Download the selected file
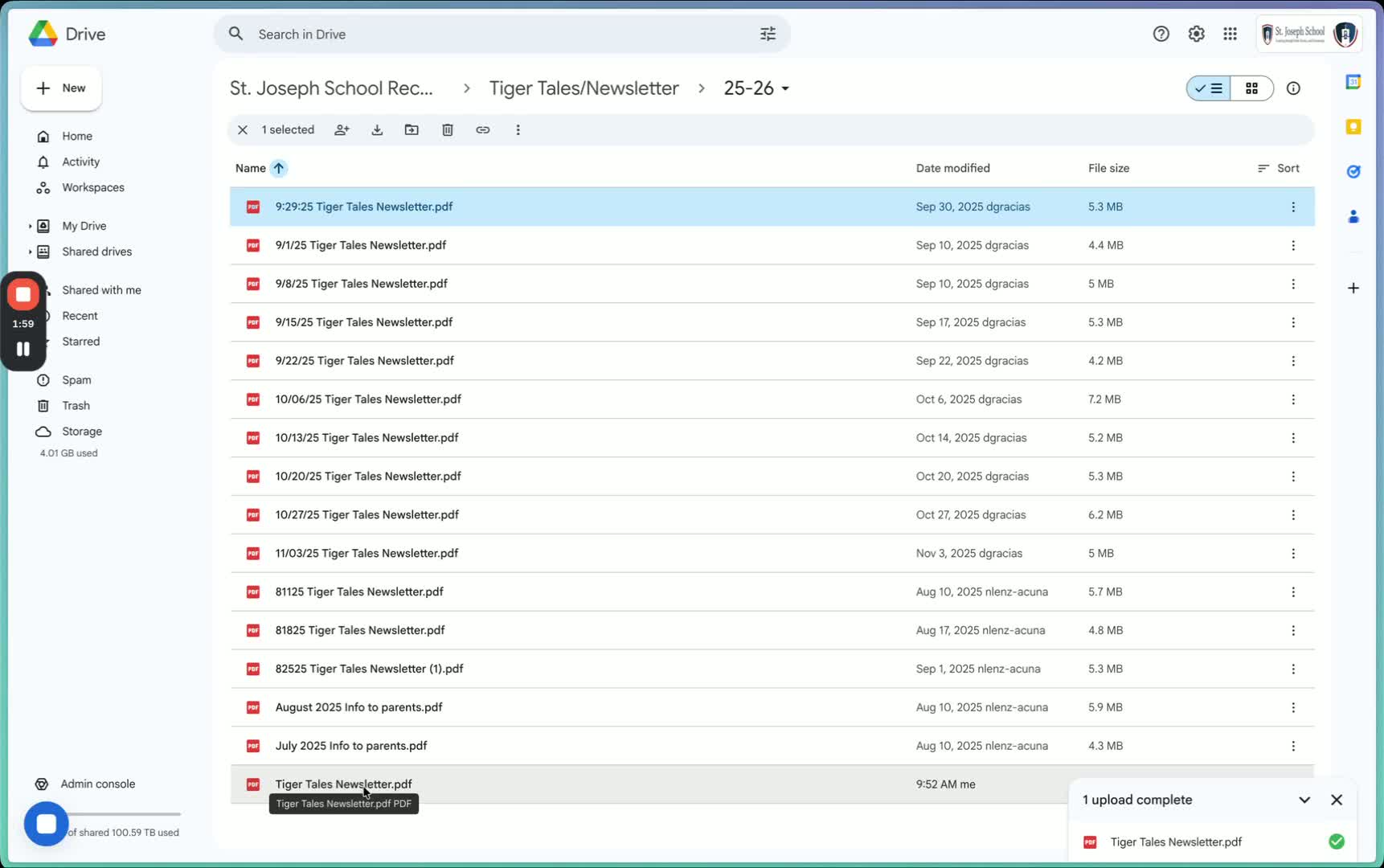 click(377, 129)
